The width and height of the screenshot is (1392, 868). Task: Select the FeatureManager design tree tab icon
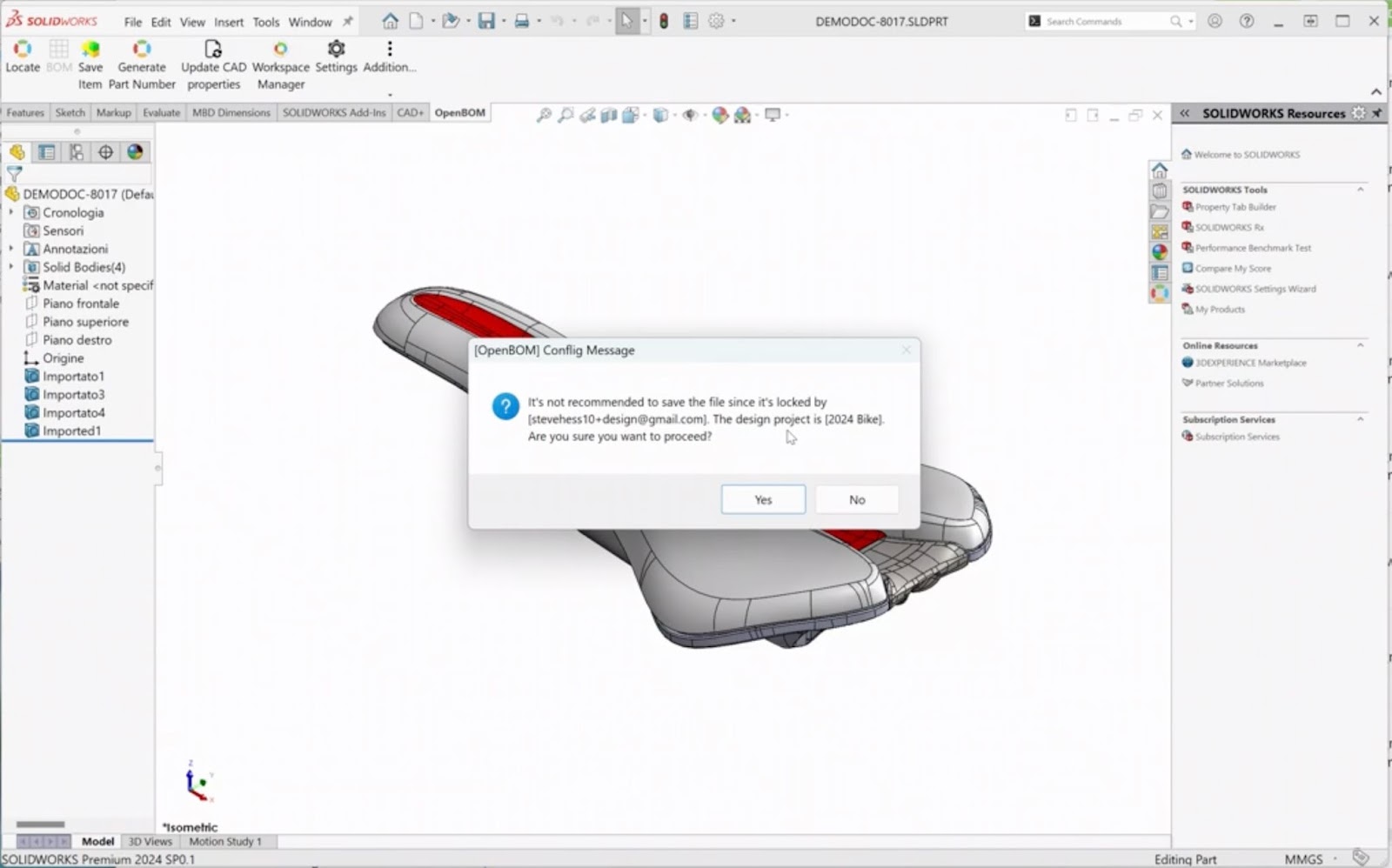point(17,152)
